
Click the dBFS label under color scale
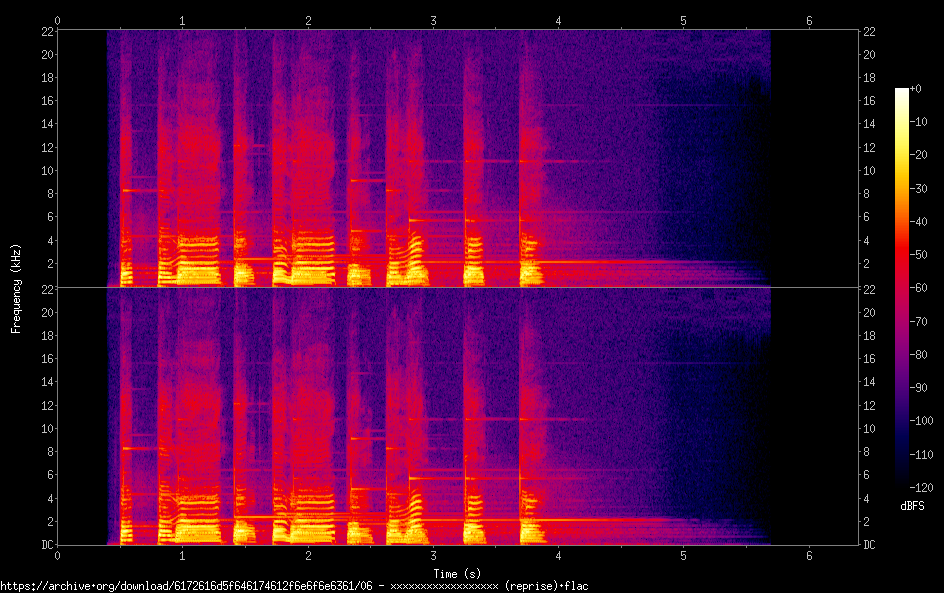[911, 507]
